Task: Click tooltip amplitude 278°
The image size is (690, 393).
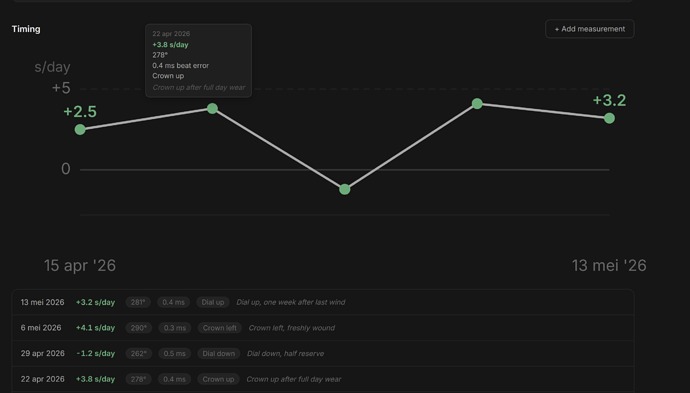Action: [160, 55]
